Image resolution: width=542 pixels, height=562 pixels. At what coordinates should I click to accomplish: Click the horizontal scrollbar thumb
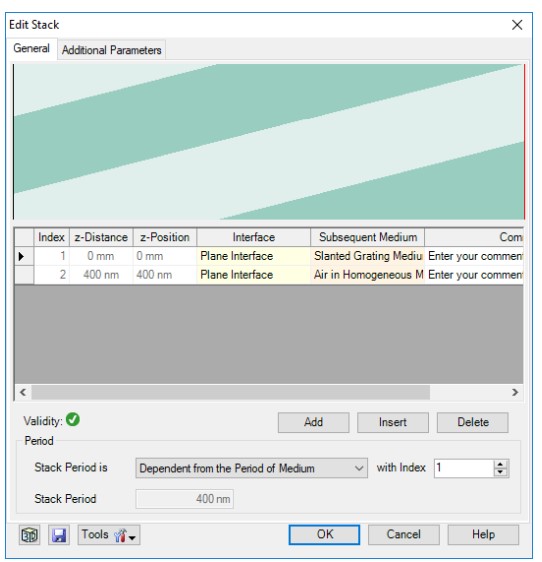pos(230,392)
